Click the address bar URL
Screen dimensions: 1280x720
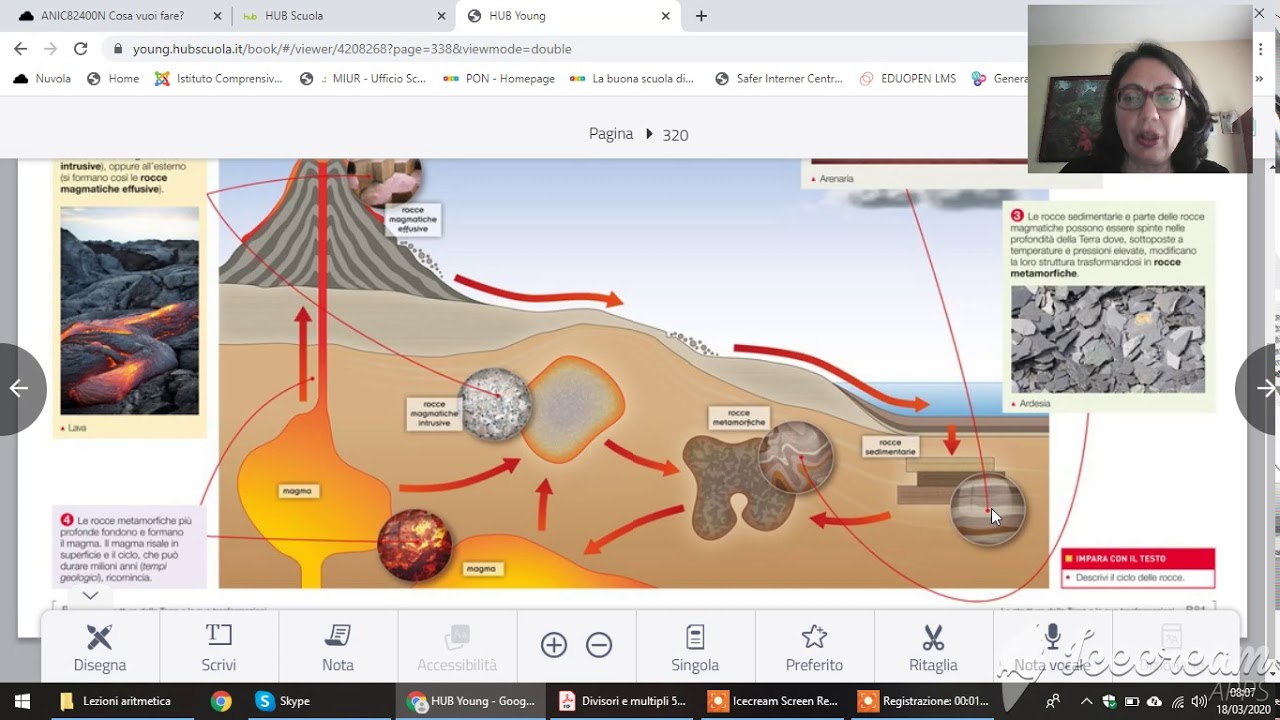click(x=352, y=49)
